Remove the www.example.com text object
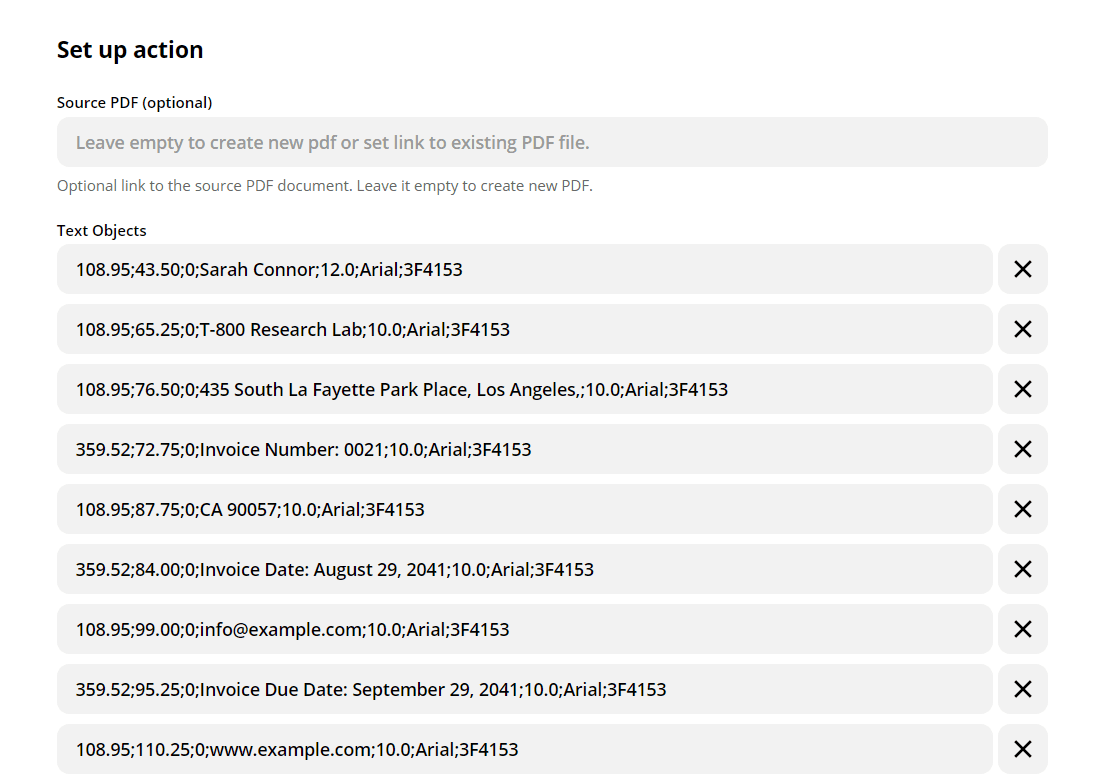The image size is (1109, 776). pyautogui.click(x=1022, y=749)
